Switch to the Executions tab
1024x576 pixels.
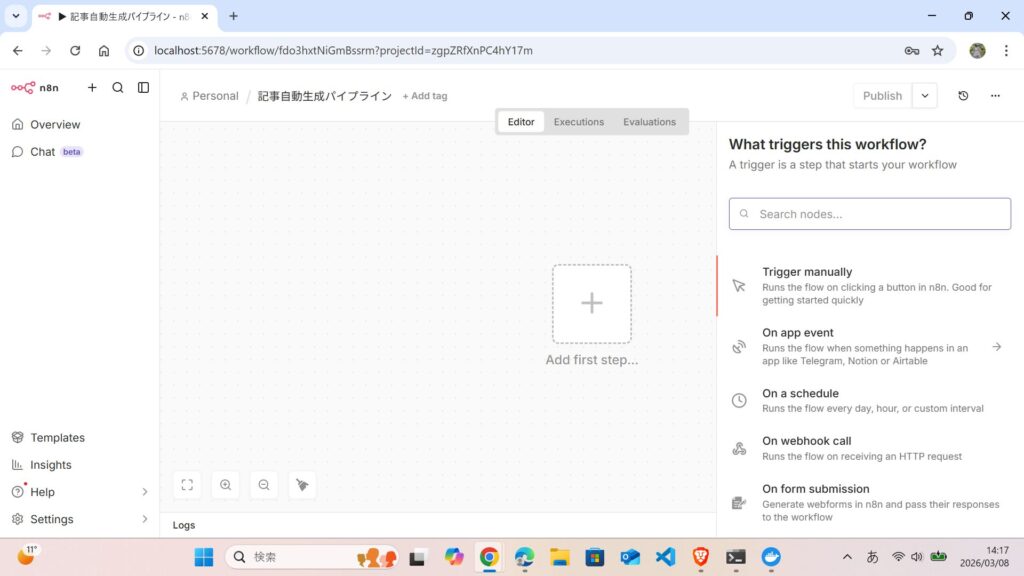(x=579, y=122)
